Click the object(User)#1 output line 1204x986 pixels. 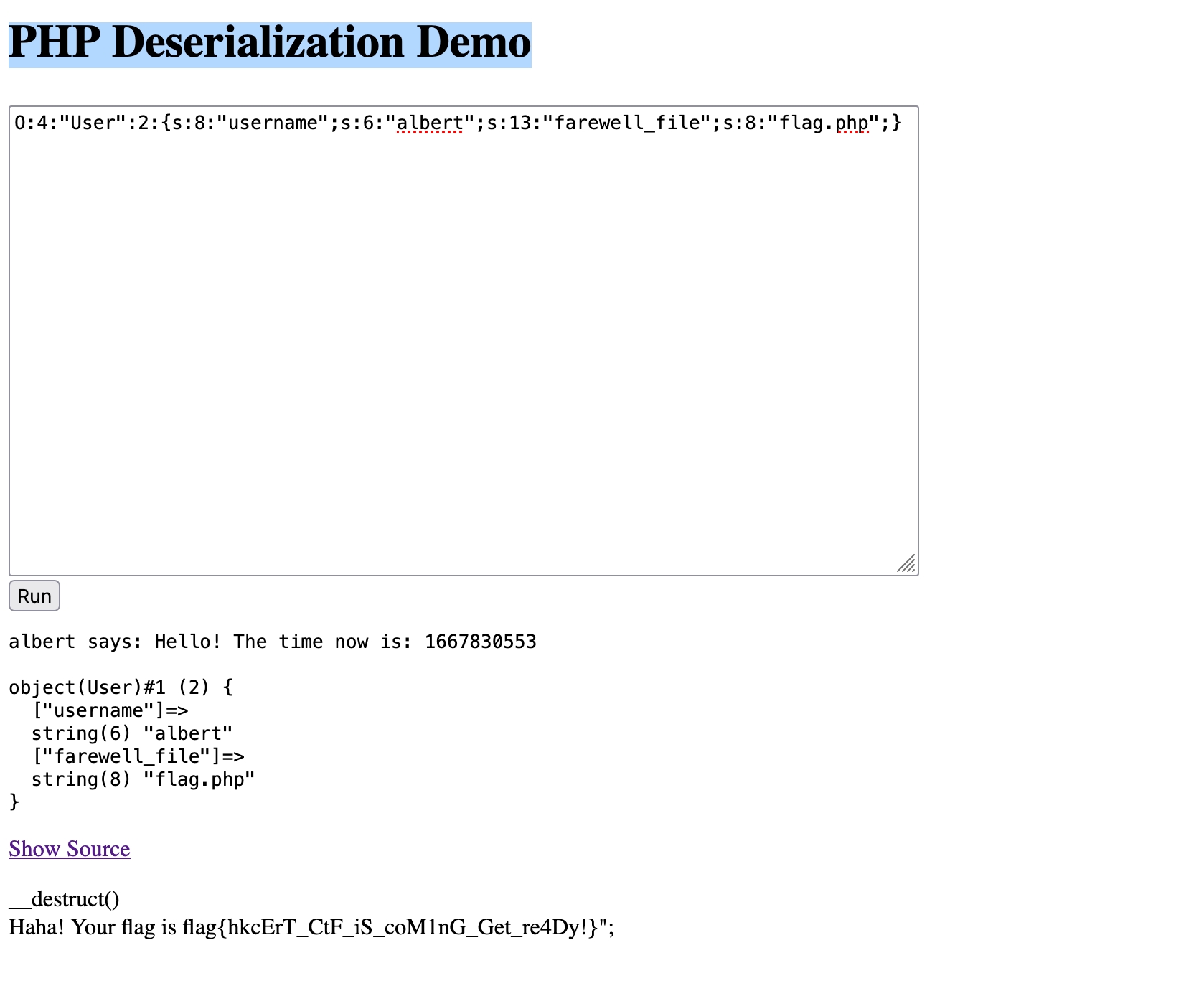(121, 687)
